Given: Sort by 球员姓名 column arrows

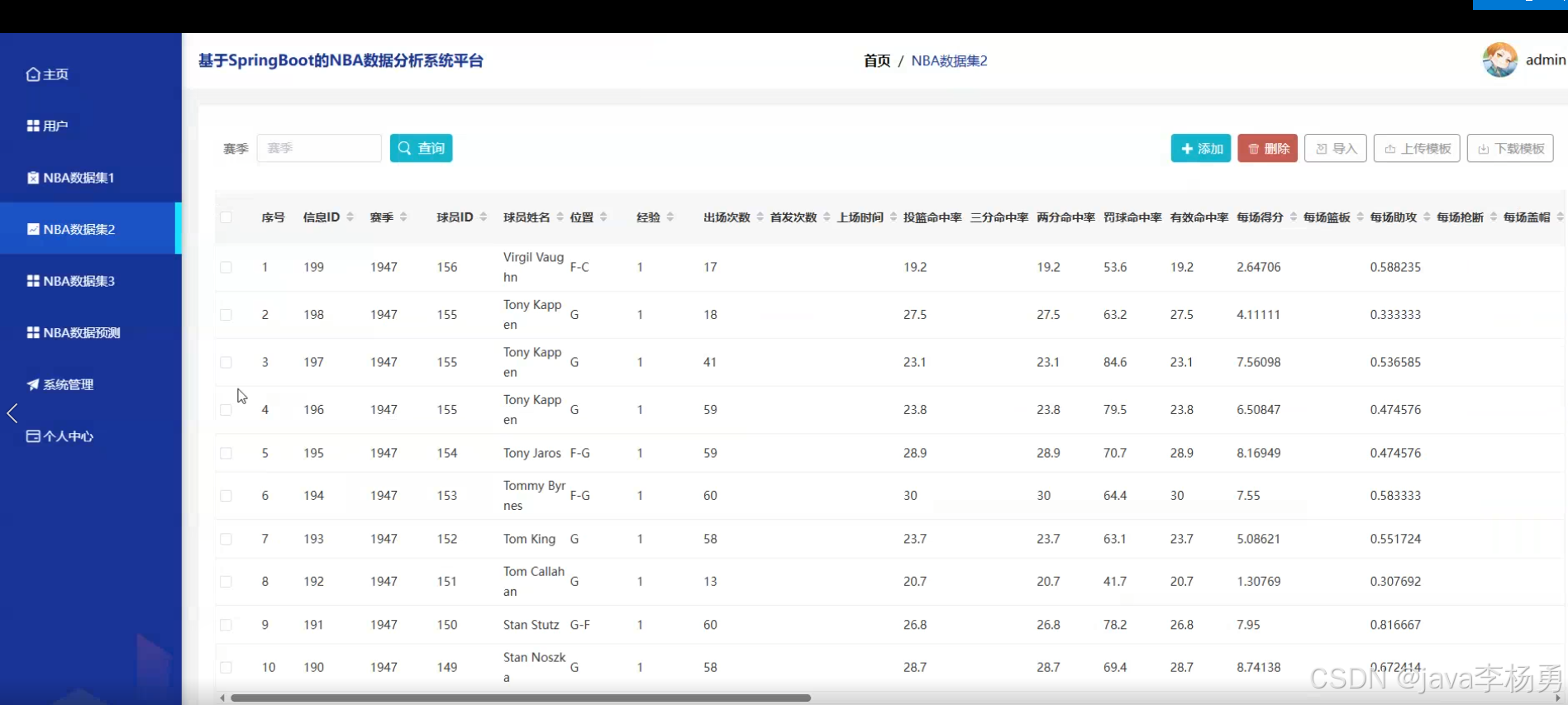Looking at the screenshot, I should (560, 217).
